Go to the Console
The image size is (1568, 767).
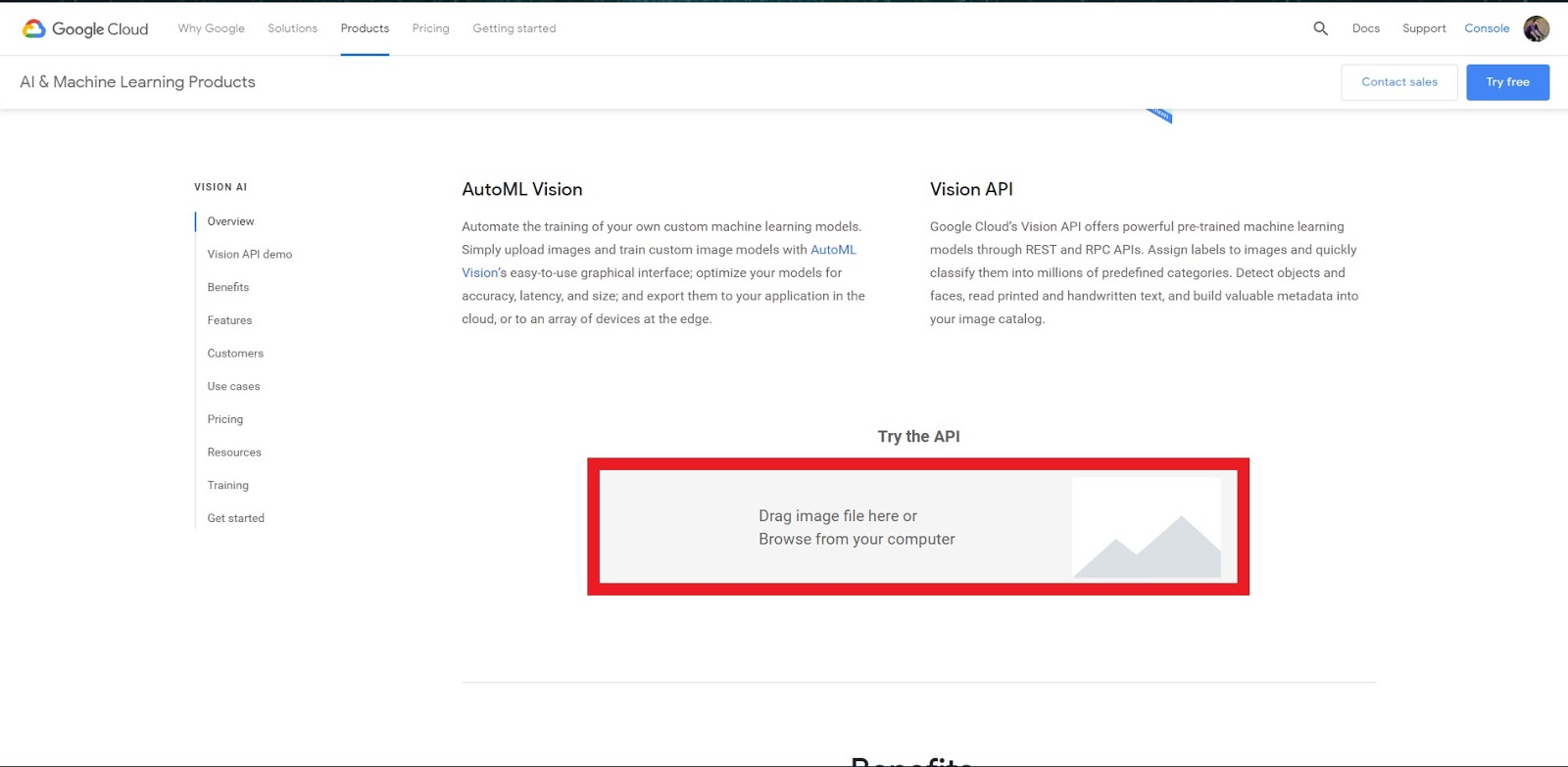(x=1487, y=28)
